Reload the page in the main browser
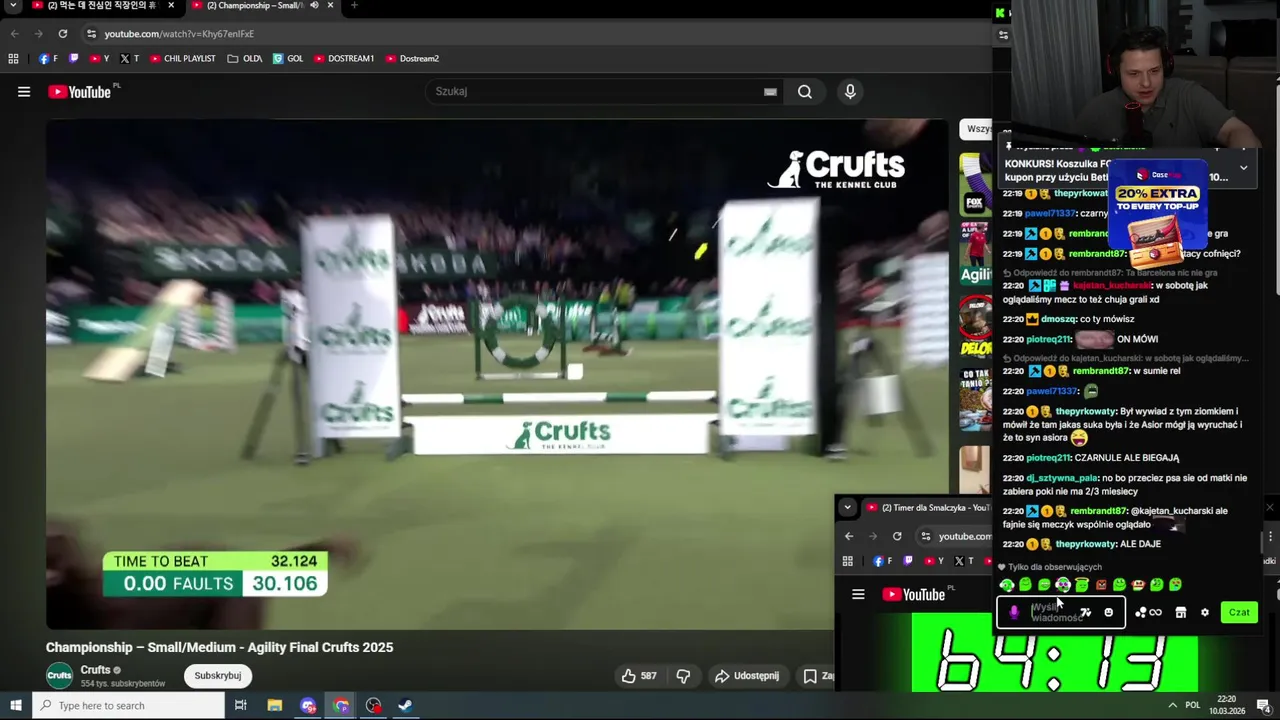 click(63, 34)
